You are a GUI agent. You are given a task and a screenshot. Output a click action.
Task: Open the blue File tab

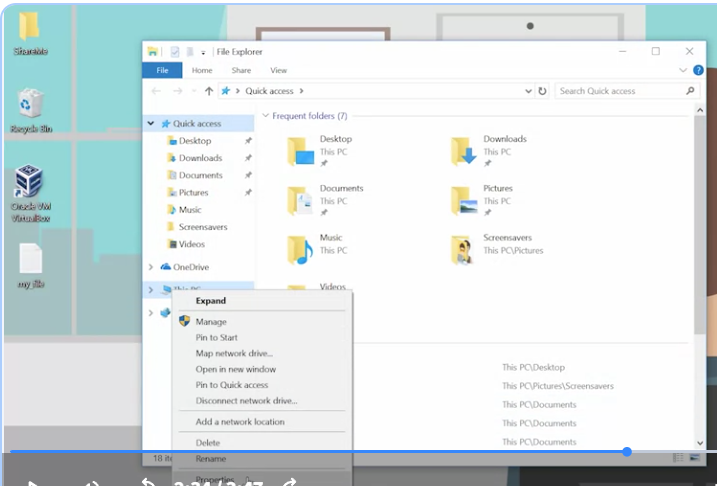(x=162, y=70)
